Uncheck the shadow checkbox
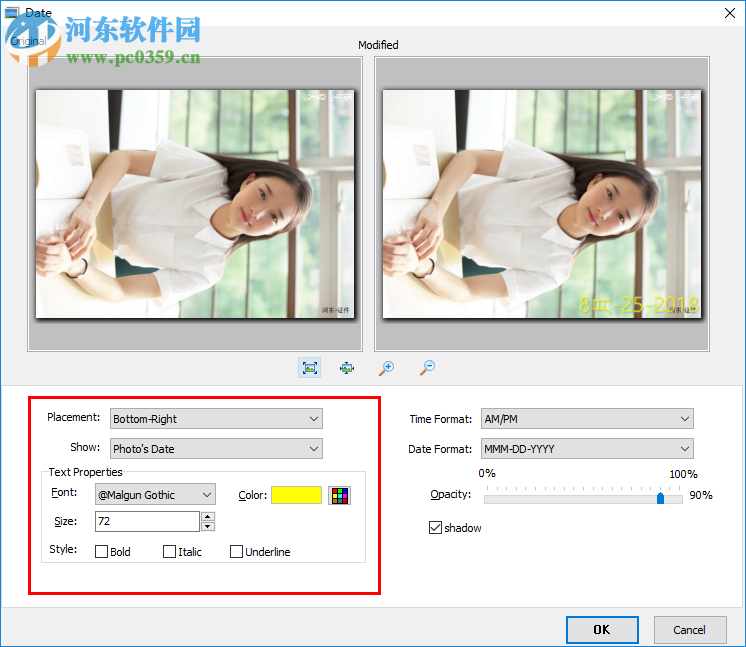The height and width of the screenshot is (647, 746). coord(435,528)
